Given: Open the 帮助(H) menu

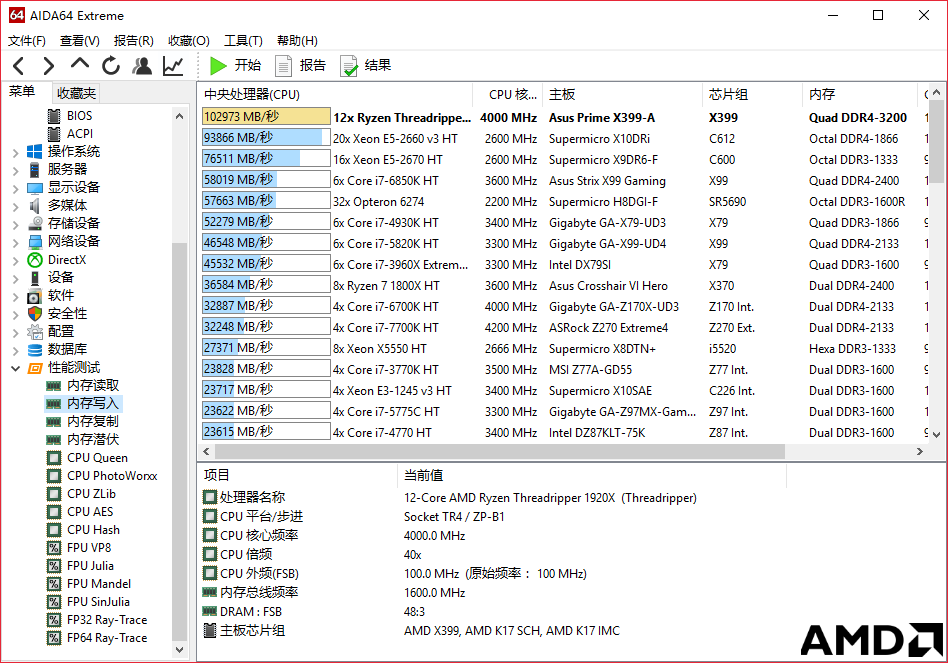Looking at the screenshot, I should [x=297, y=40].
